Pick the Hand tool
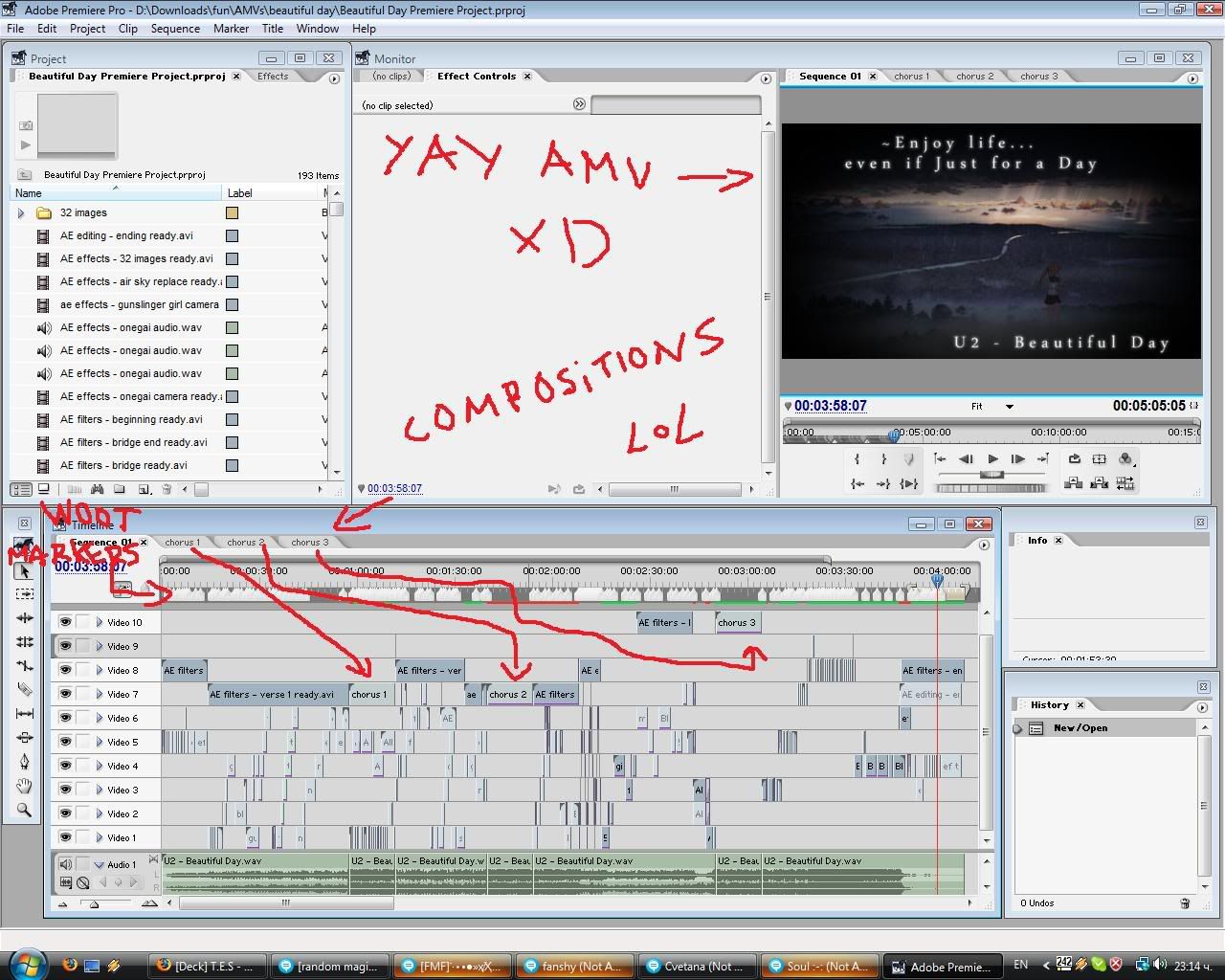 24,786
